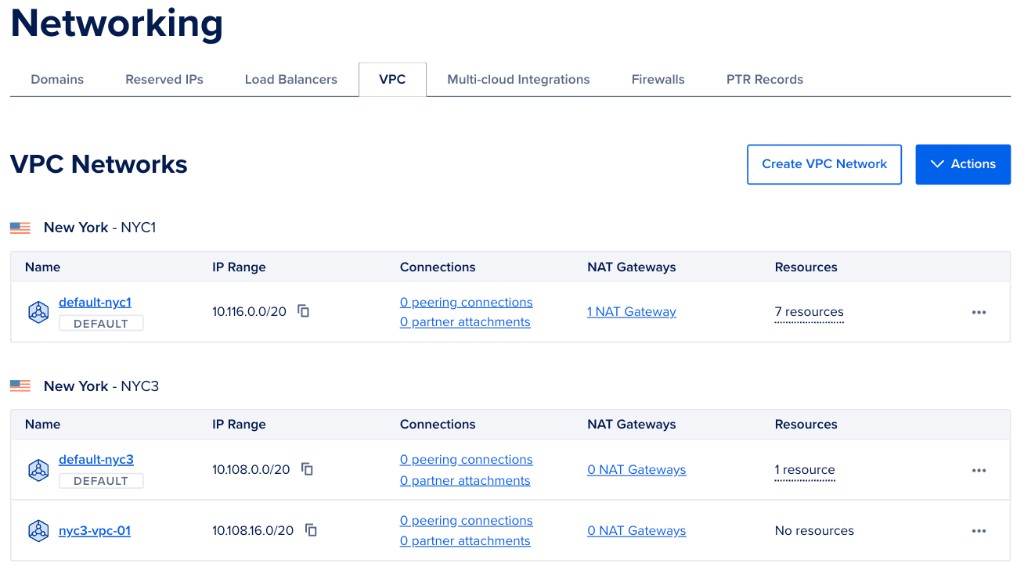The width and height of the screenshot is (1024, 574).
Task: Open more options for nyc3-vpc-01 row
Action: pos(978,531)
